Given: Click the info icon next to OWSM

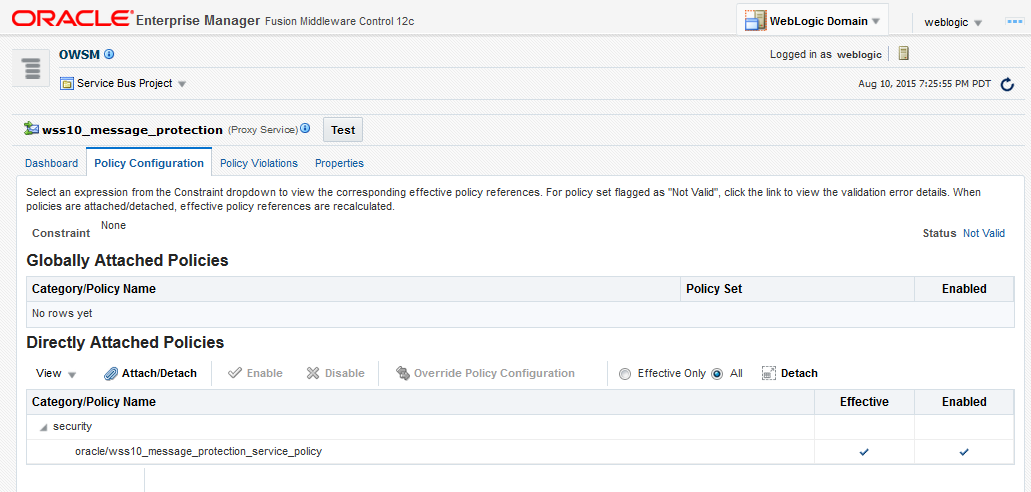Looking at the screenshot, I should point(109,54).
